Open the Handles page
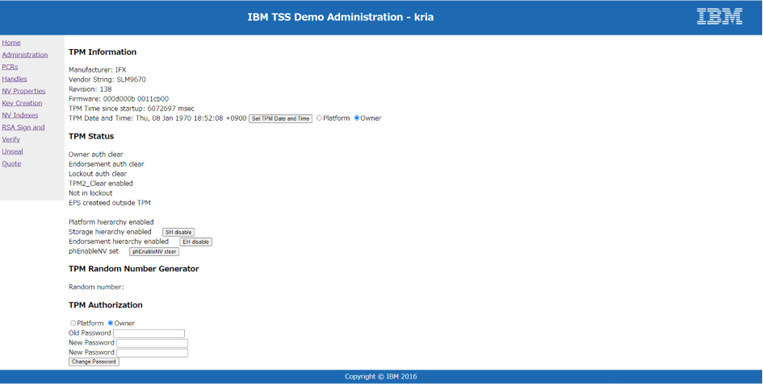Image resolution: width=763 pixels, height=384 pixels. (15, 79)
